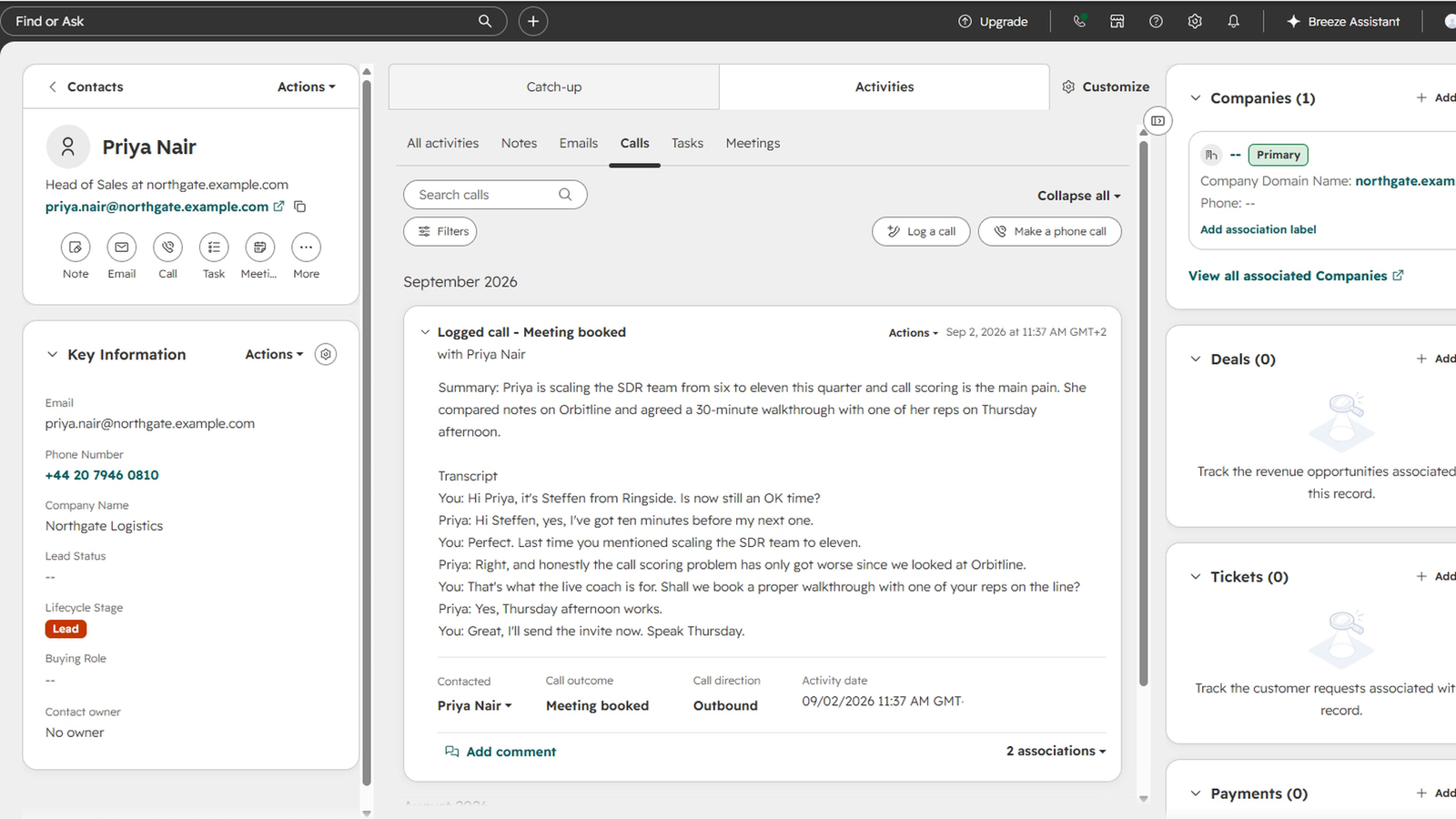Open the Key Information Actions dropdown
This screenshot has width=1456, height=819.
point(274,354)
